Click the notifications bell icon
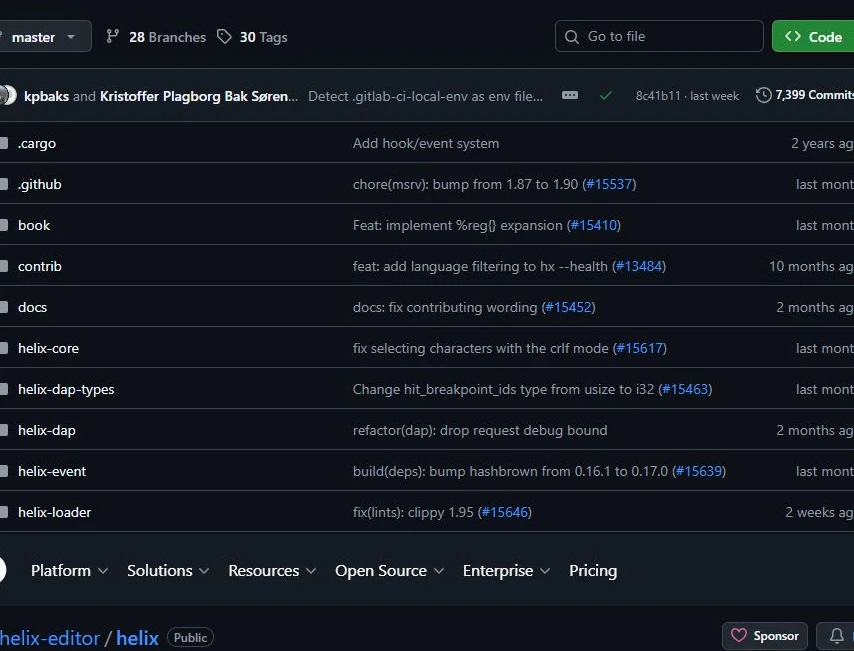The height and width of the screenshot is (651, 854). coord(837,636)
